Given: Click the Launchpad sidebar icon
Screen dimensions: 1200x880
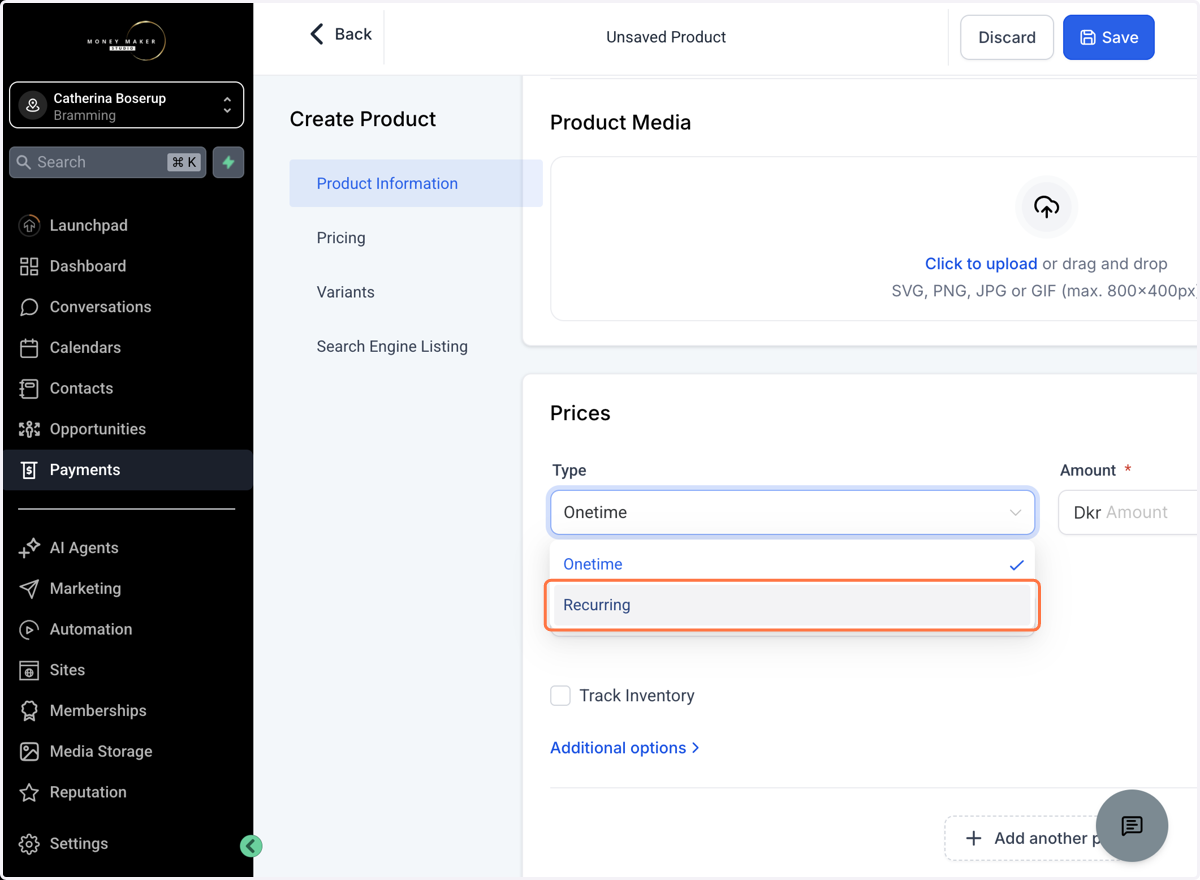Looking at the screenshot, I should pos(29,226).
